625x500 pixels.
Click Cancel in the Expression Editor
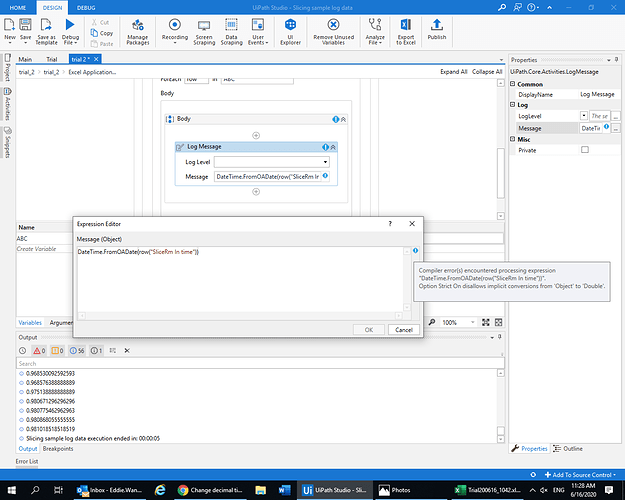pyautogui.click(x=404, y=329)
